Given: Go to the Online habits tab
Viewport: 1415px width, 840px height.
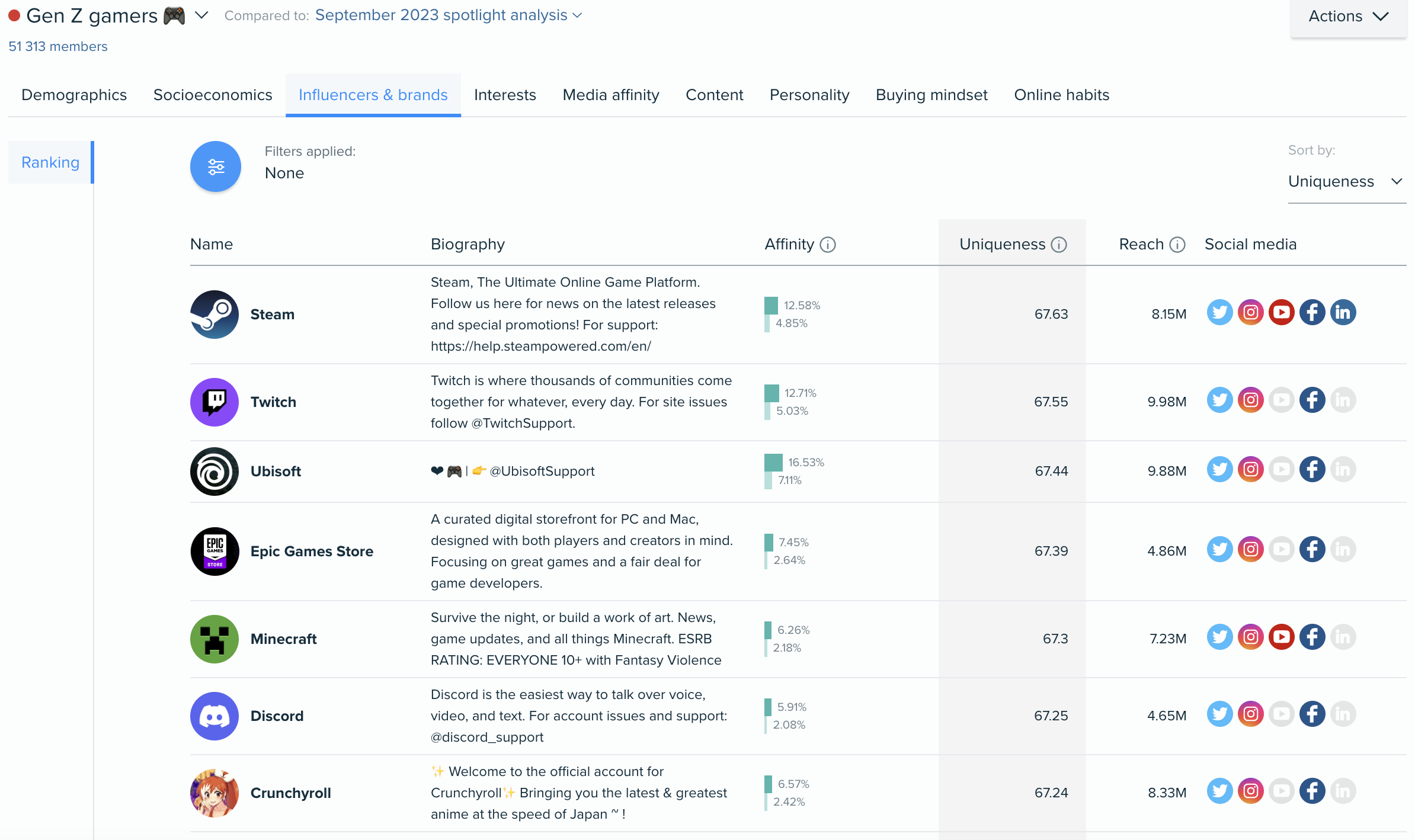Looking at the screenshot, I should pyautogui.click(x=1061, y=95).
